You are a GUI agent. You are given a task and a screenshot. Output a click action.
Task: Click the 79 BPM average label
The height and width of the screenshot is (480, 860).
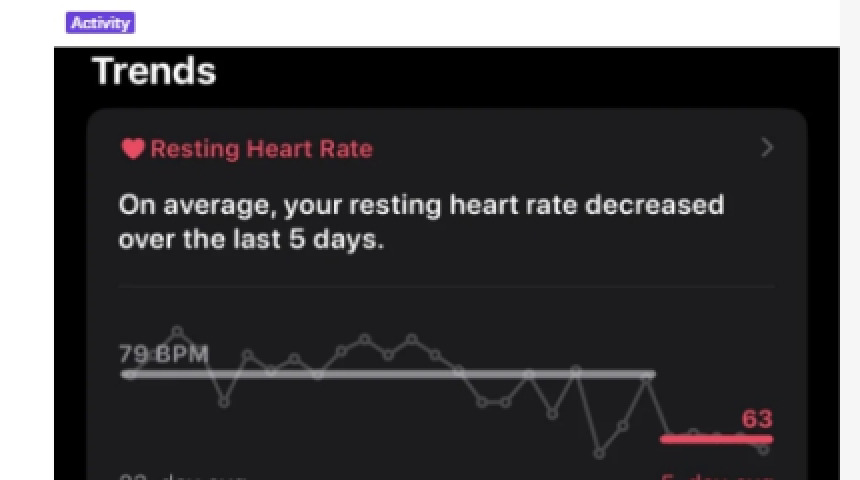(164, 354)
